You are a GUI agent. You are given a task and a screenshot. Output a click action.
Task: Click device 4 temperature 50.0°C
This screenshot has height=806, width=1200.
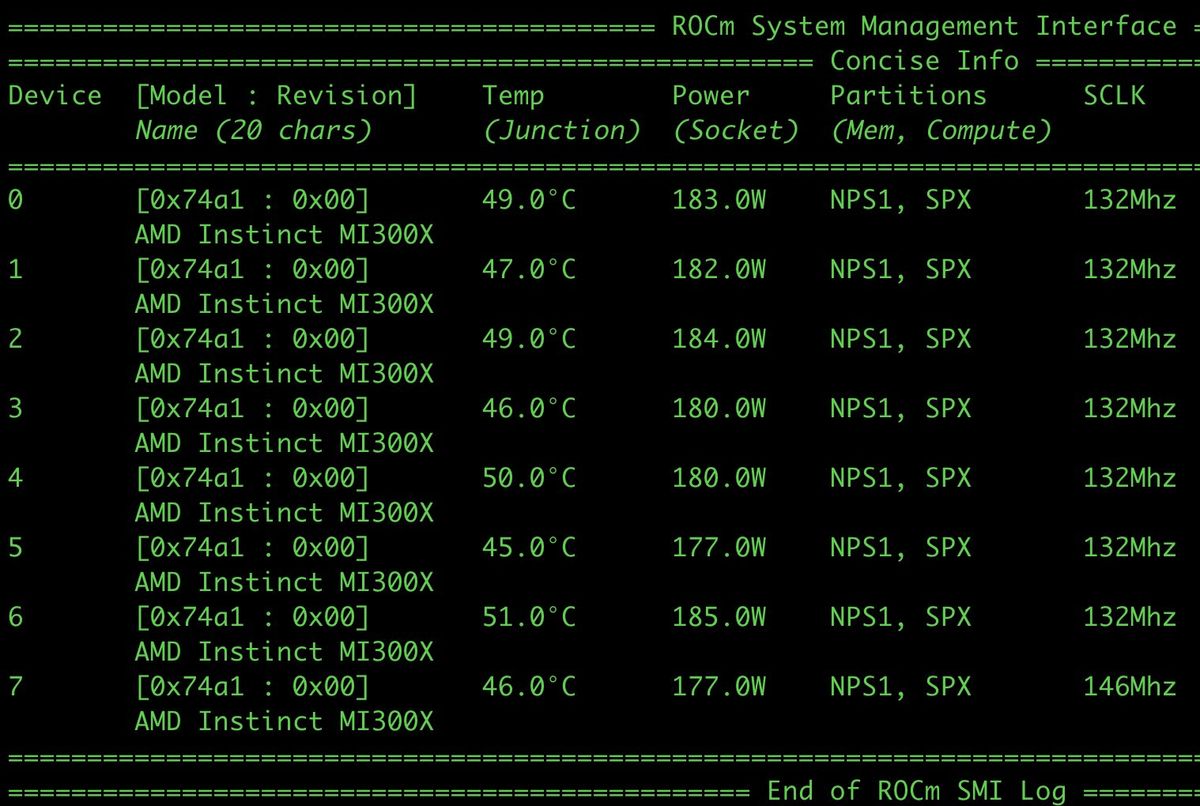click(x=529, y=478)
